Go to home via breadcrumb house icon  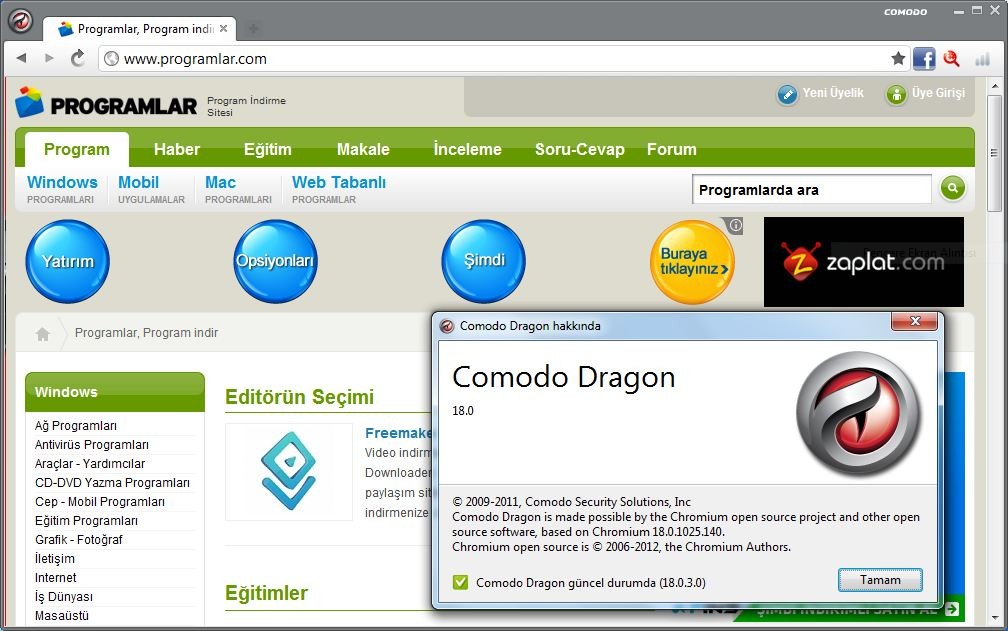[43, 333]
